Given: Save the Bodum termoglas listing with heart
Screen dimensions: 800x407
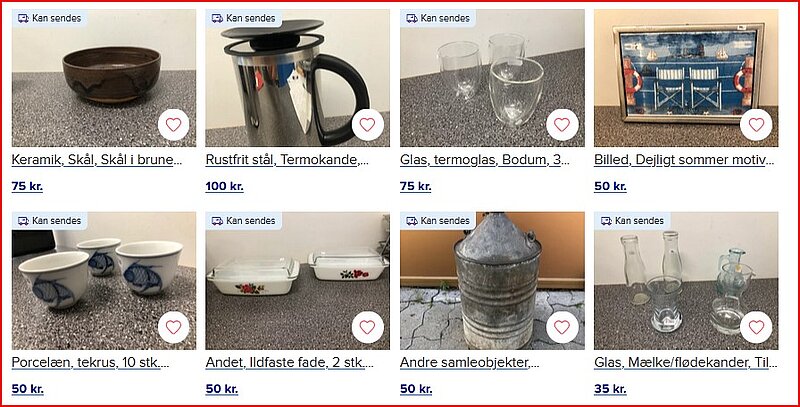Looking at the screenshot, I should (x=562, y=124).
